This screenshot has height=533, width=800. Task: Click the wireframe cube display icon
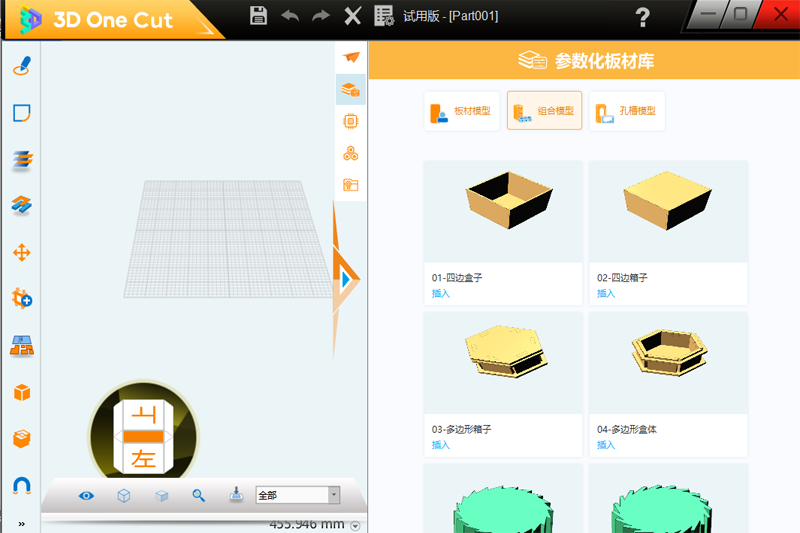click(x=123, y=496)
